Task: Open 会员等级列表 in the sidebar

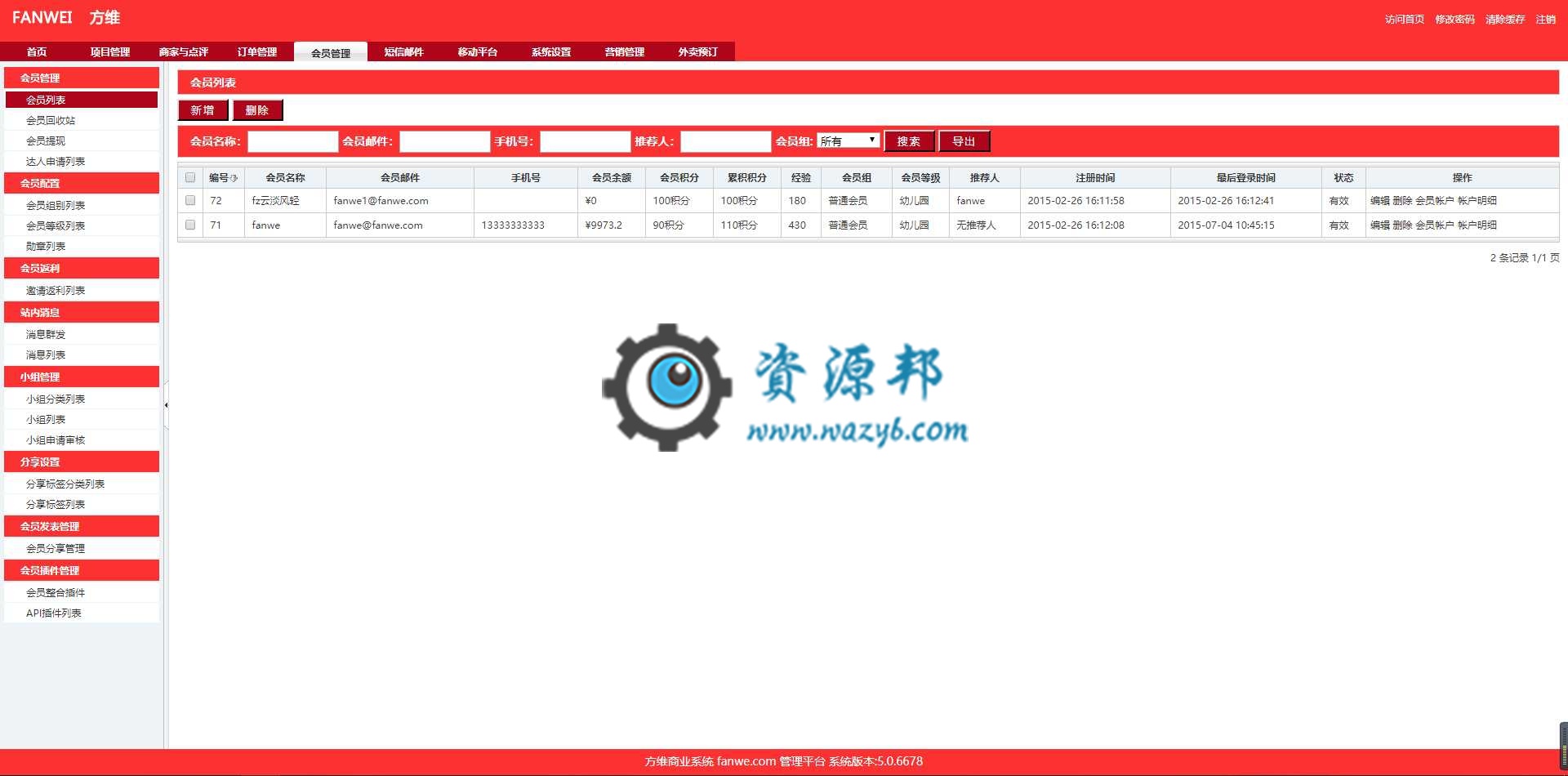Action: (x=82, y=225)
